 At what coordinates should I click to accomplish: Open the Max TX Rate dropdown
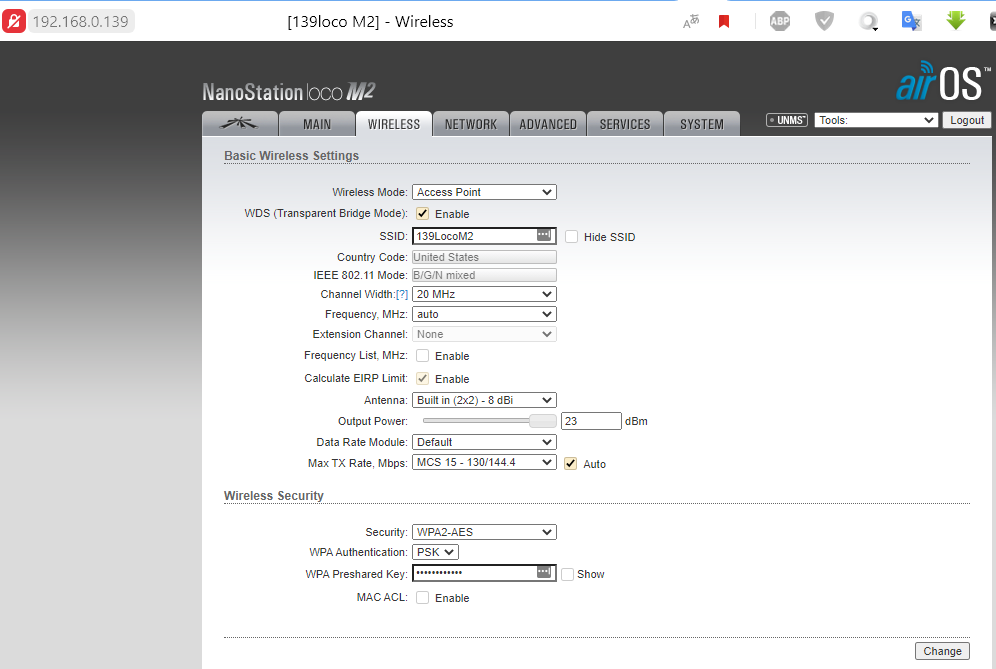(x=484, y=463)
